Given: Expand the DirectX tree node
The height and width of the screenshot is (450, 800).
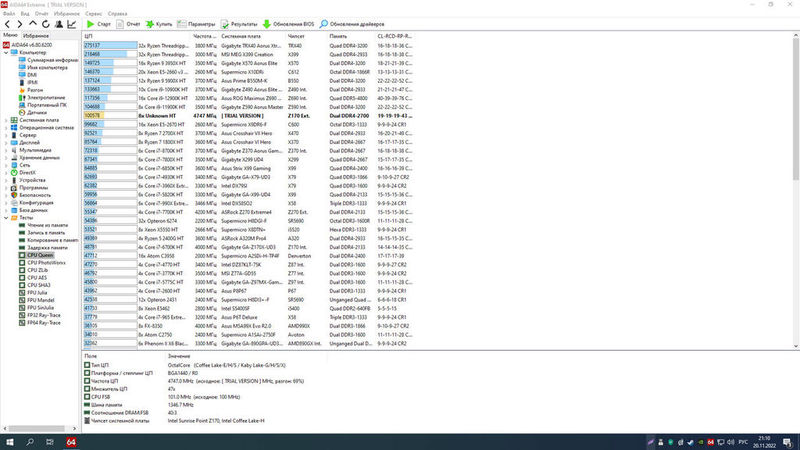Looking at the screenshot, I should click(x=6, y=172).
